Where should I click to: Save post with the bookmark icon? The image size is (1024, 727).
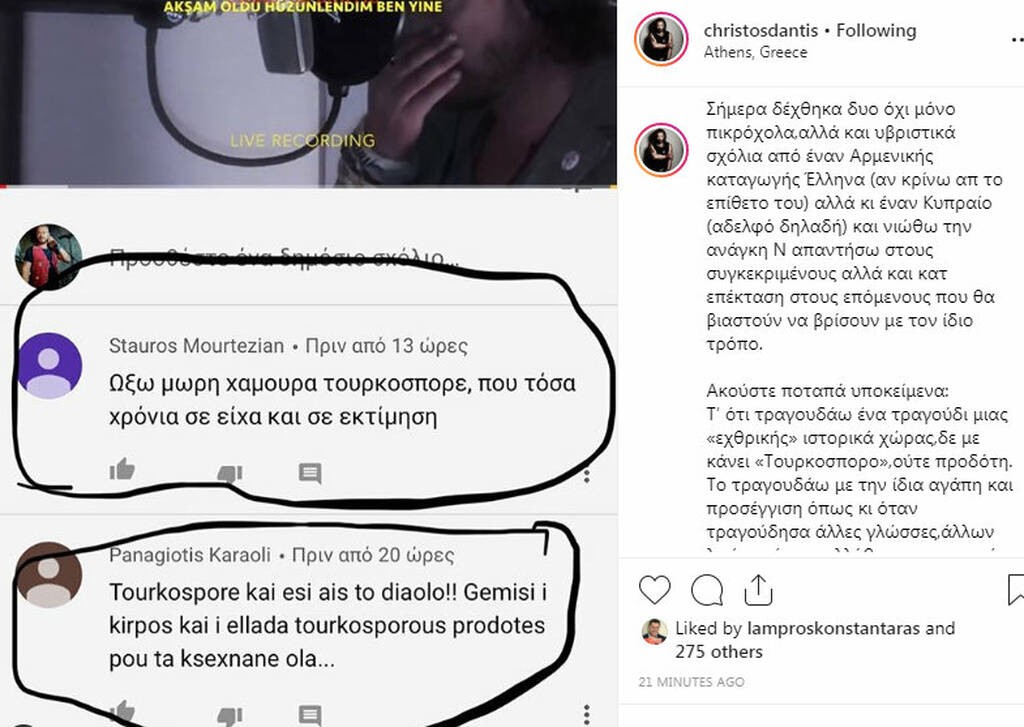[1016, 590]
